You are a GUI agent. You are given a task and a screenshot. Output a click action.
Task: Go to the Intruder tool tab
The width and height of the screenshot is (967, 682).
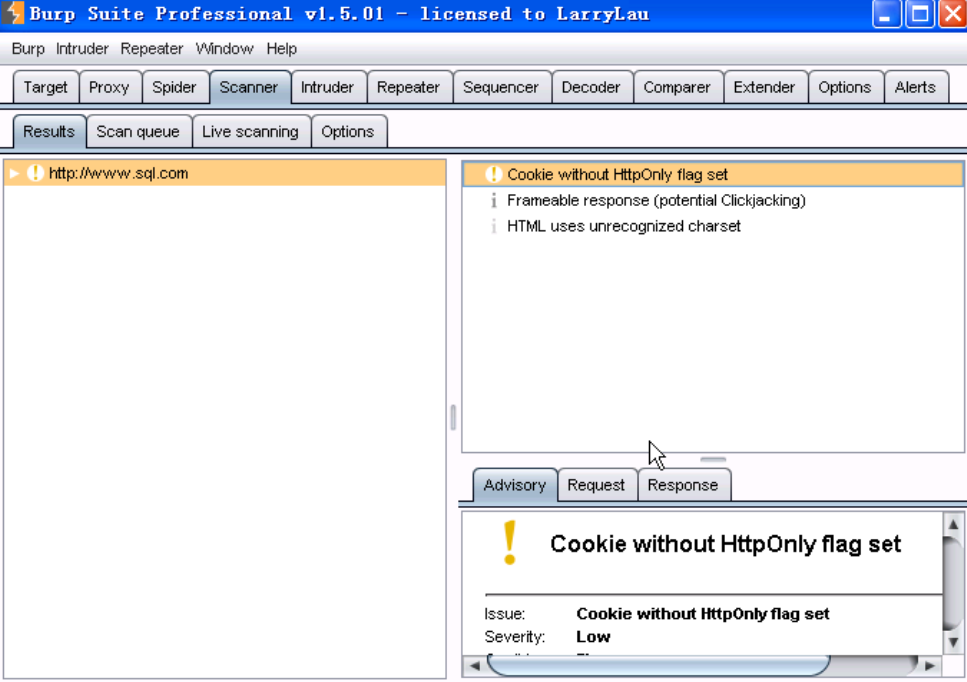(x=327, y=88)
